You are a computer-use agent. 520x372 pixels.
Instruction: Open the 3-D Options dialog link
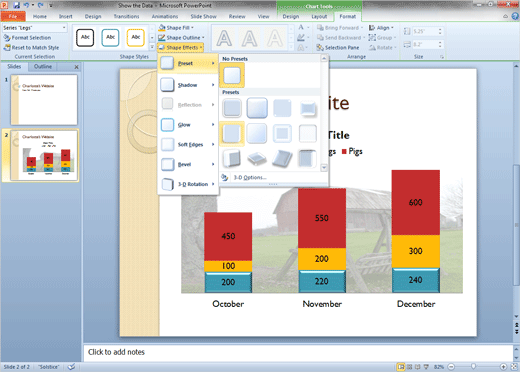[x=250, y=177]
